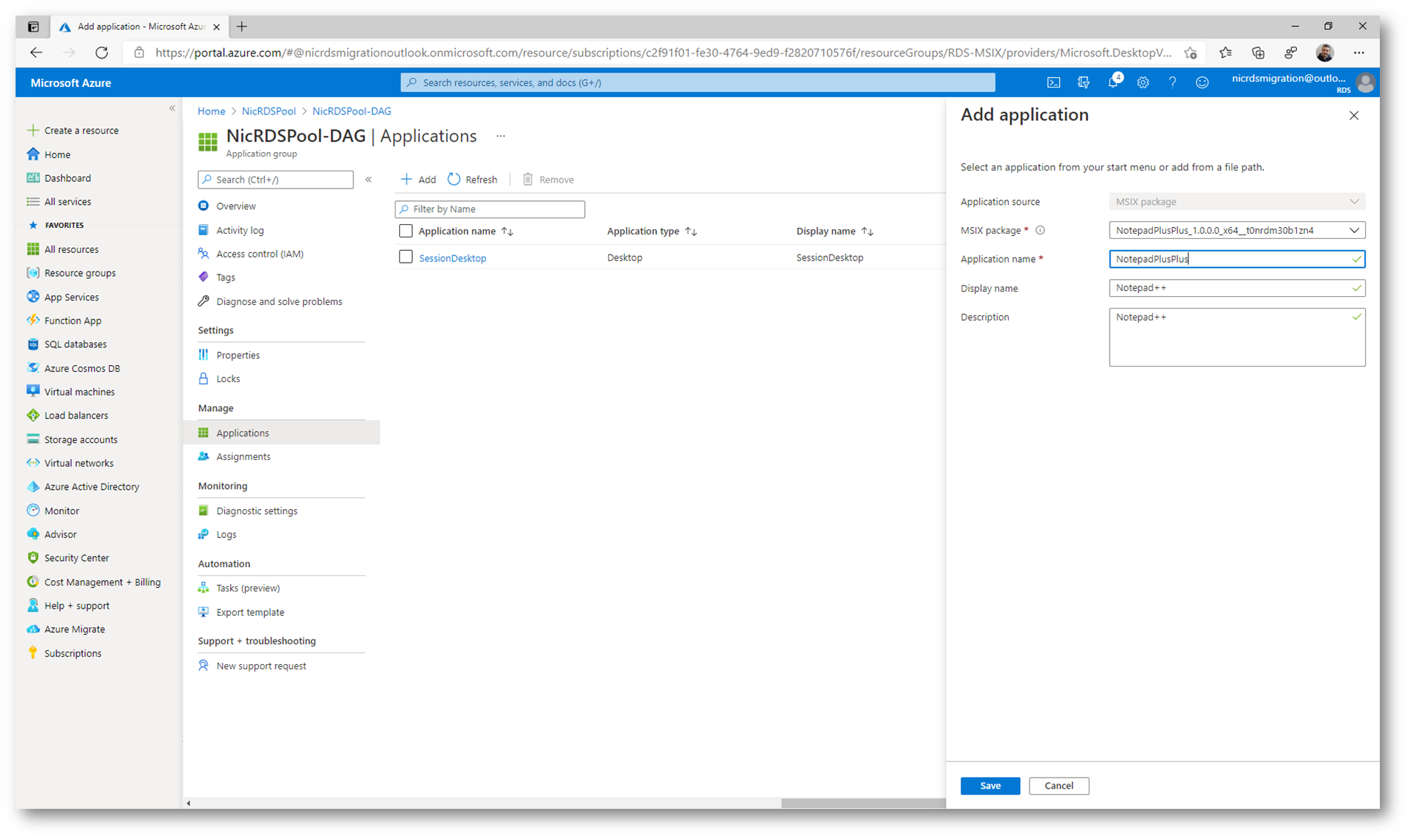Open Storage accounts in sidebar
The image size is (1411, 840).
[x=72, y=439]
